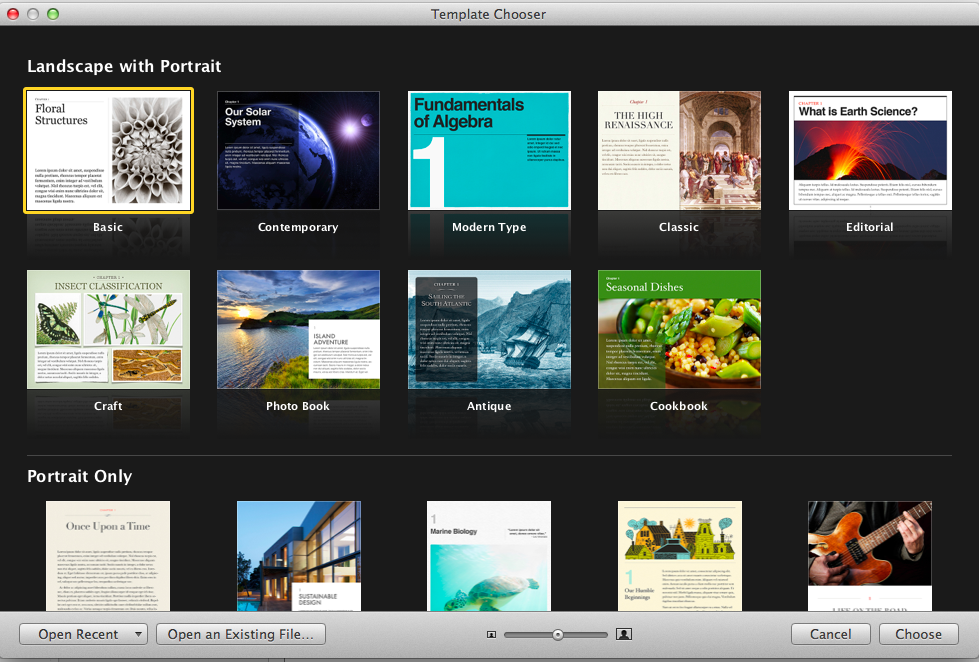Screen dimensions: 979x662
Task: Select the Contemporary Our Solar System template
Action: 298,151
